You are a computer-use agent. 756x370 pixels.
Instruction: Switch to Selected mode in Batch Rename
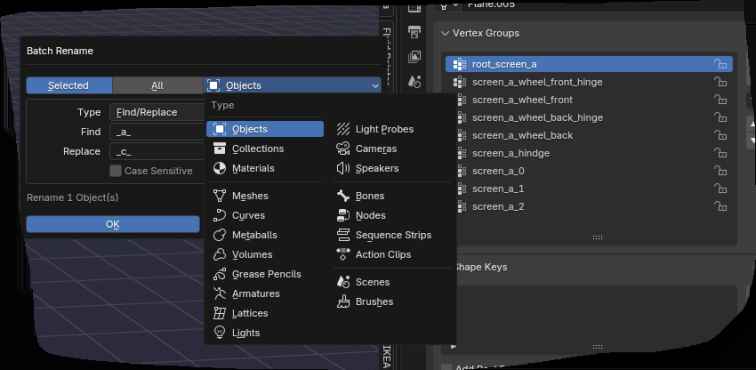pyautogui.click(x=69, y=86)
